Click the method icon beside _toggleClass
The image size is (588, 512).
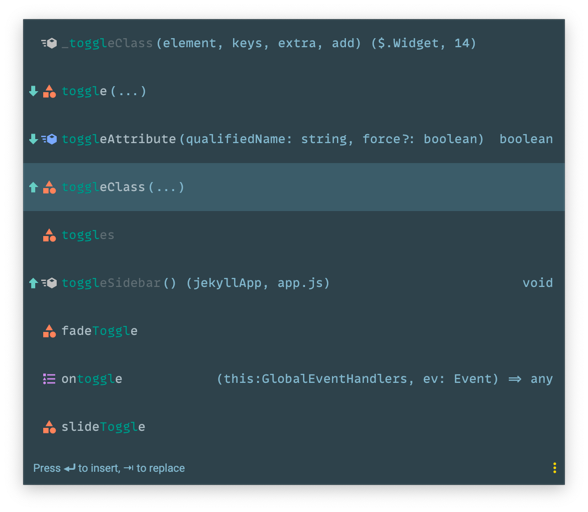tap(49, 43)
